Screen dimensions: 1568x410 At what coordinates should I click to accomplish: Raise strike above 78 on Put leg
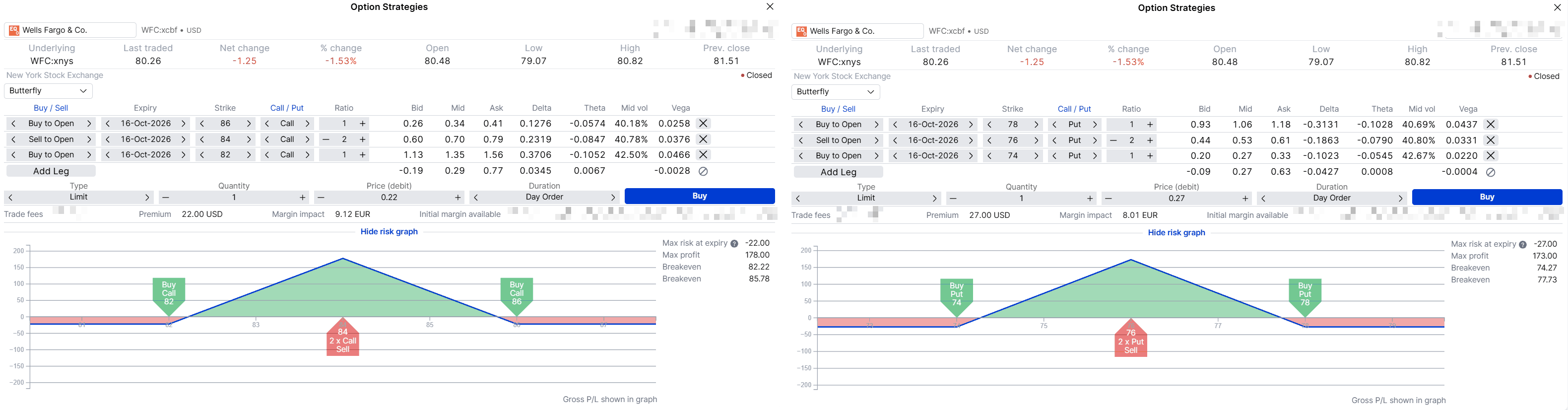pyautogui.click(x=1036, y=124)
